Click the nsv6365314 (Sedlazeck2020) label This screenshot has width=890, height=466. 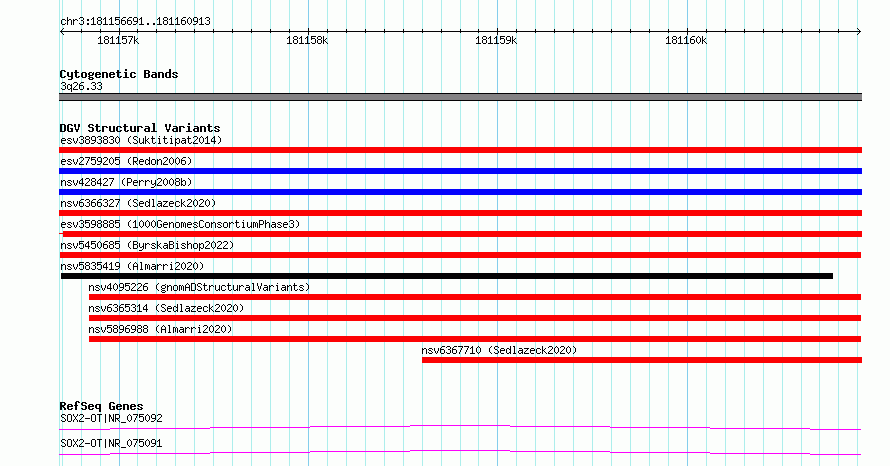point(166,308)
